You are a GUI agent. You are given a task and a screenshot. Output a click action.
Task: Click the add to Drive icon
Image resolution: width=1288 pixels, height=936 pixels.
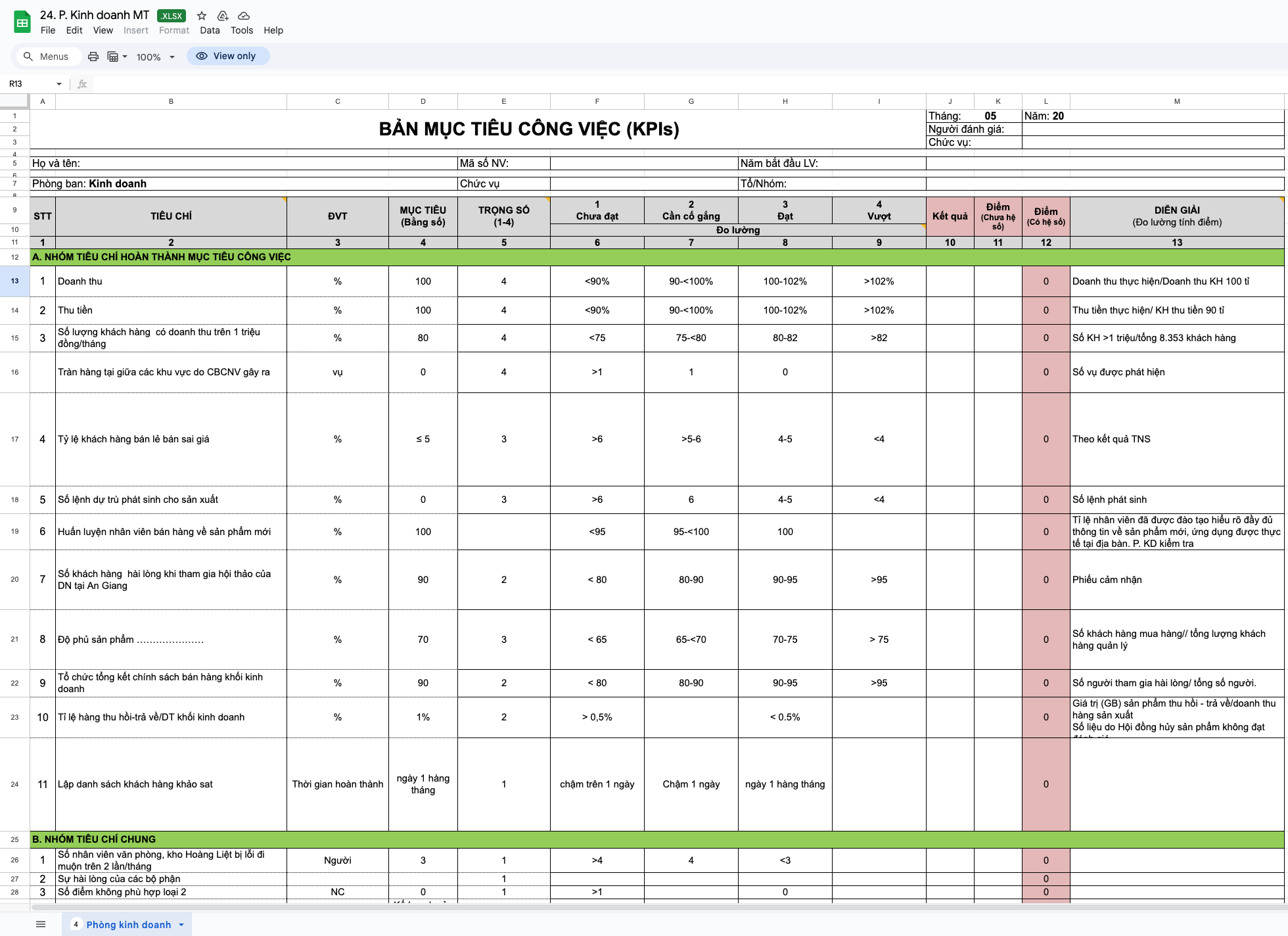coord(223,16)
